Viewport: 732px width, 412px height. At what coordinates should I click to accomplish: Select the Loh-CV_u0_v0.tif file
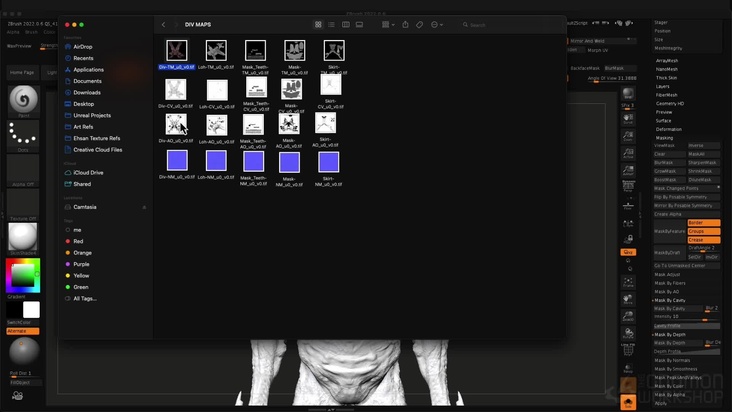217,90
